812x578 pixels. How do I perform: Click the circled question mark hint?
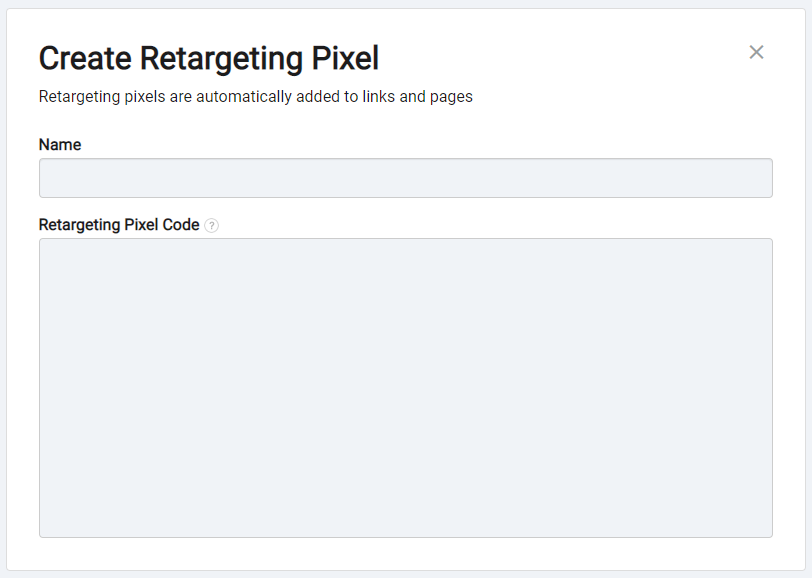pos(211,225)
